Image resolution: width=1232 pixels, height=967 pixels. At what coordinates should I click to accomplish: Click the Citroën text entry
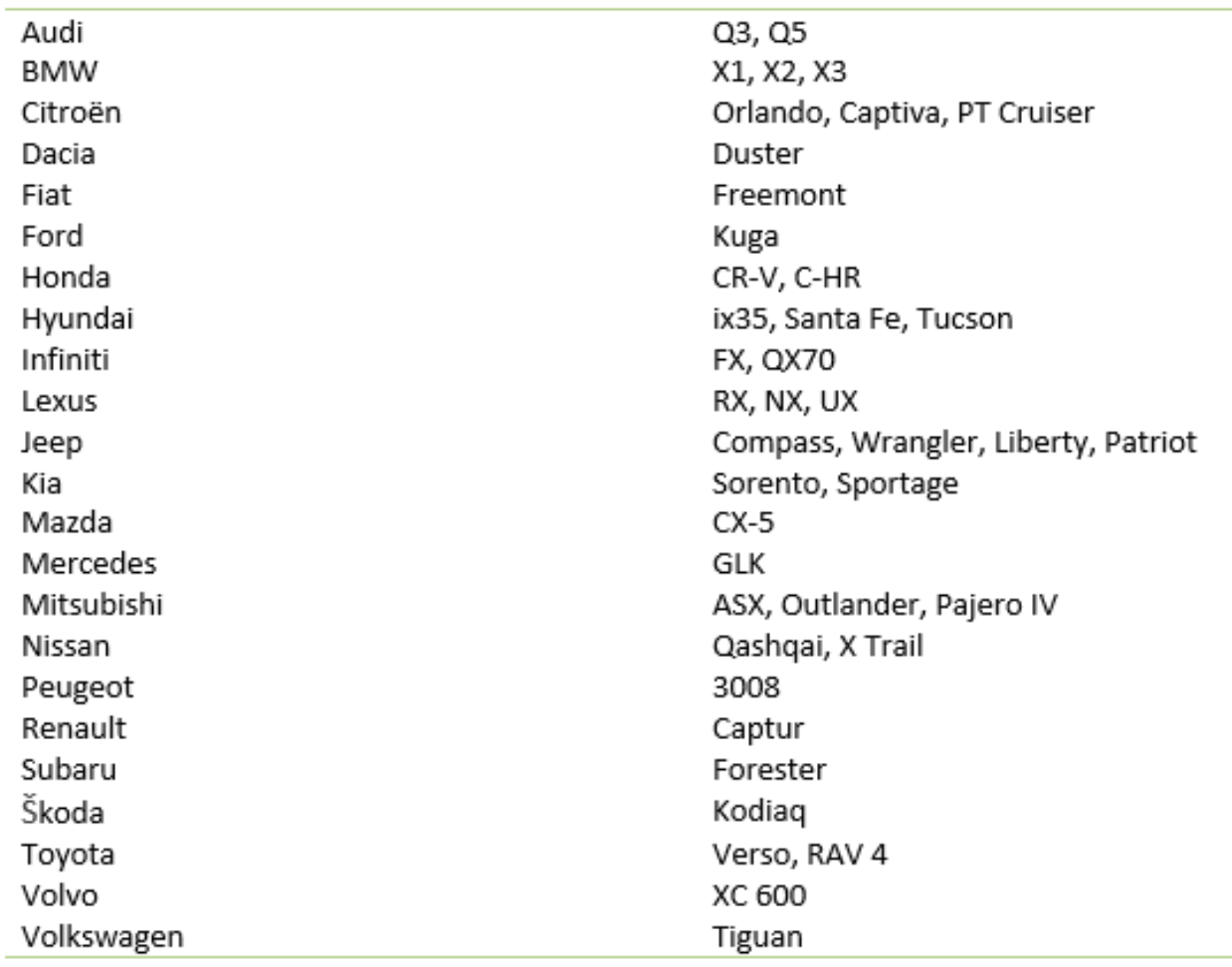[71, 112]
